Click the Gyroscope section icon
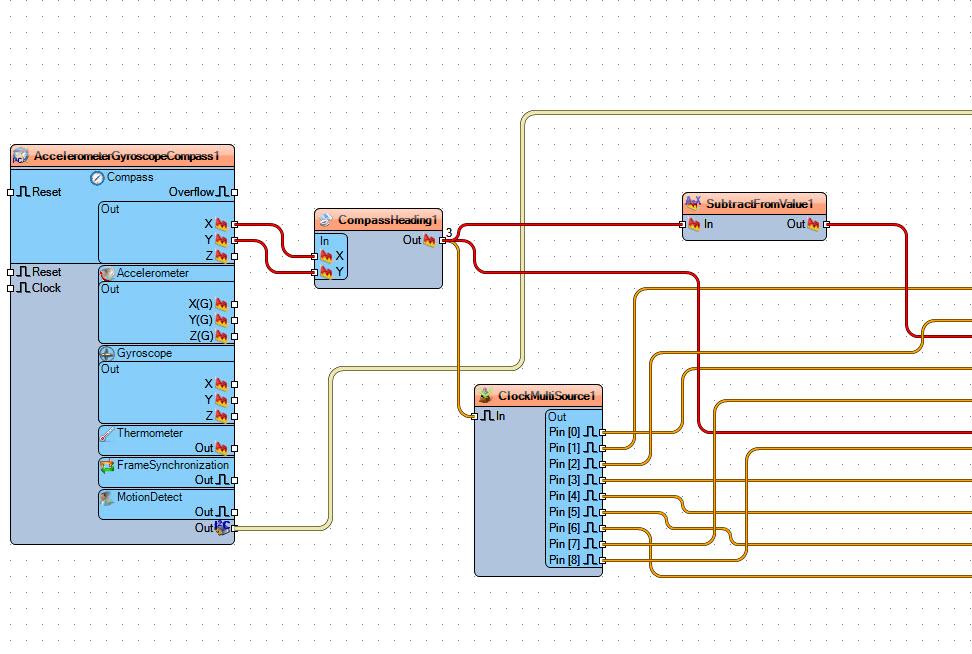972x654 pixels. tap(107, 353)
